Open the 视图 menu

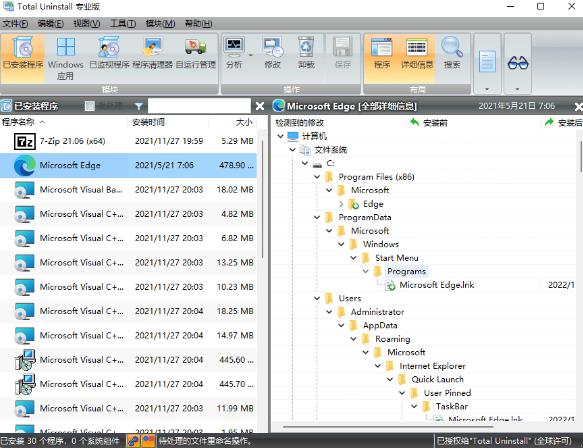(x=87, y=24)
